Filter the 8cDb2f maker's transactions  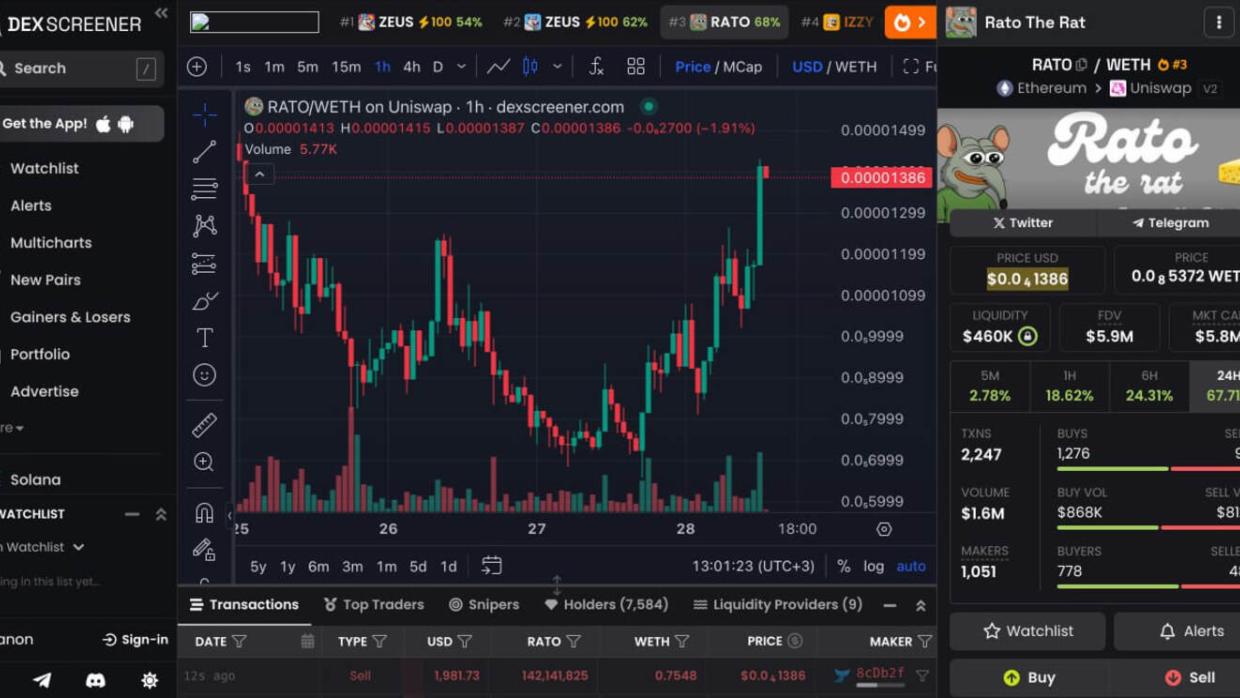pyautogui.click(x=923, y=676)
